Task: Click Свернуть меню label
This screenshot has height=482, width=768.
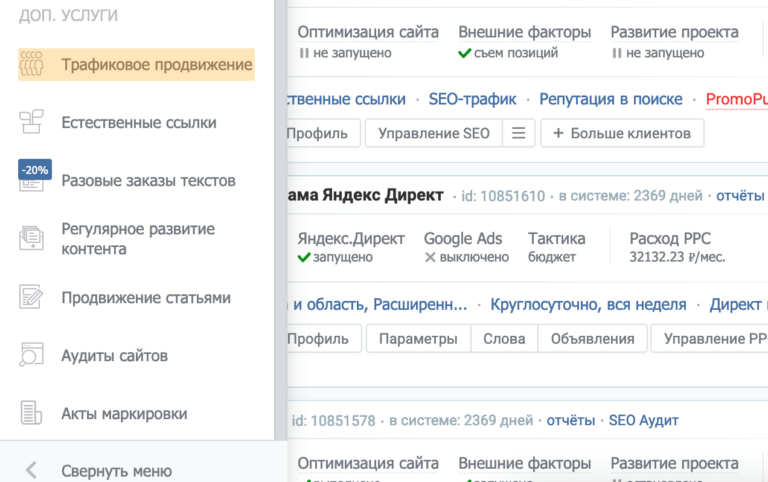Action: pyautogui.click(x=117, y=471)
